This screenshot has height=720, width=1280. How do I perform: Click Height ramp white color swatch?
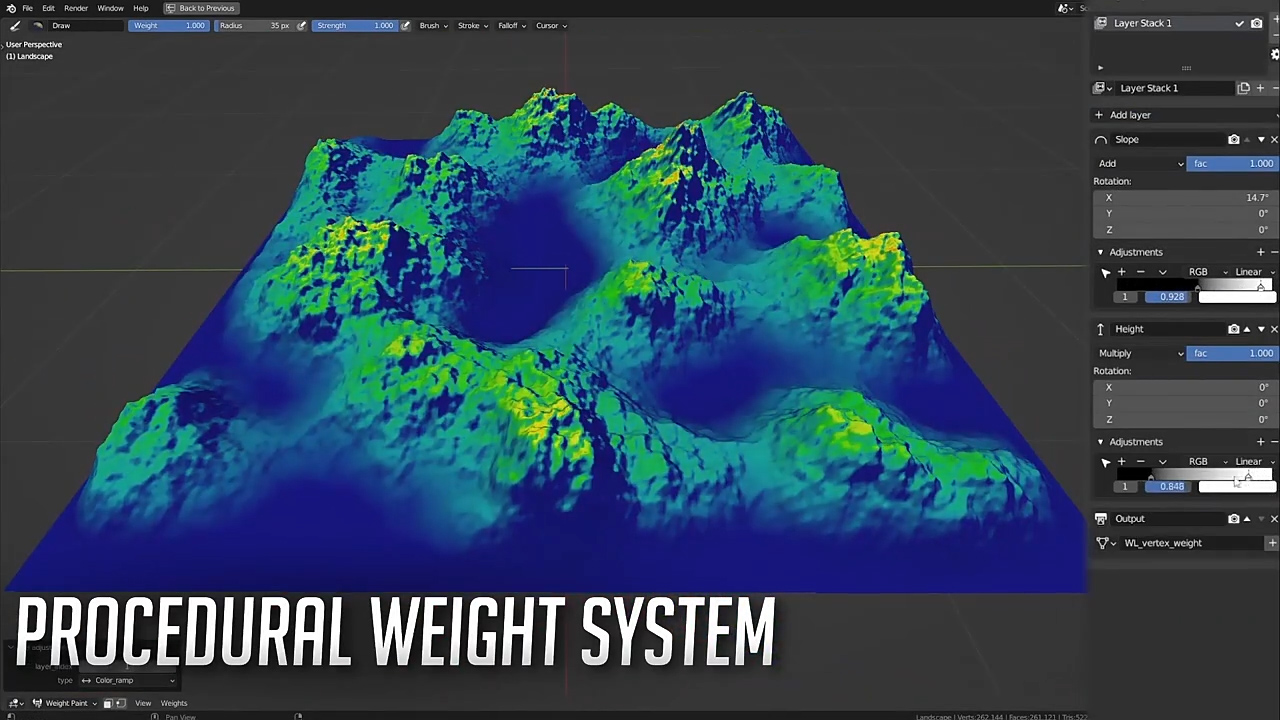[x=1237, y=486]
